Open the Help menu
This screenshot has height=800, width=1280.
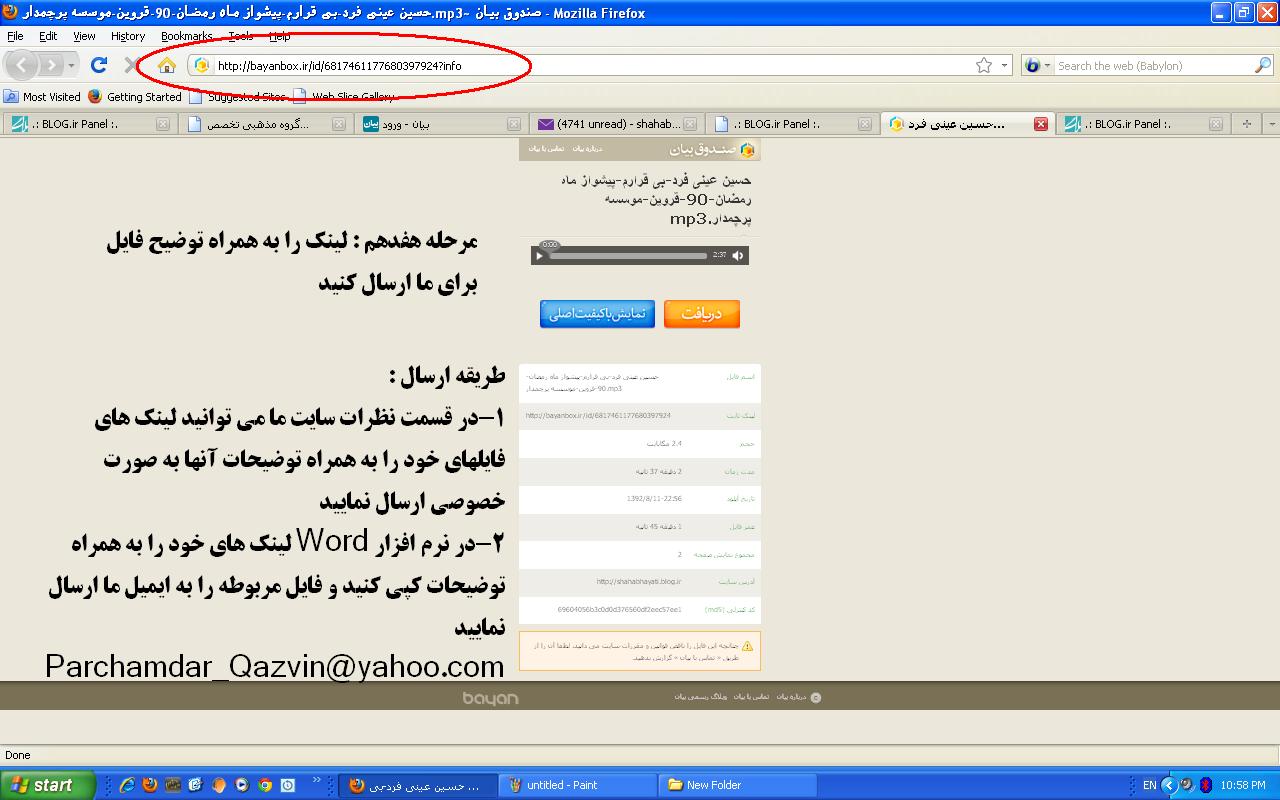pyautogui.click(x=280, y=36)
